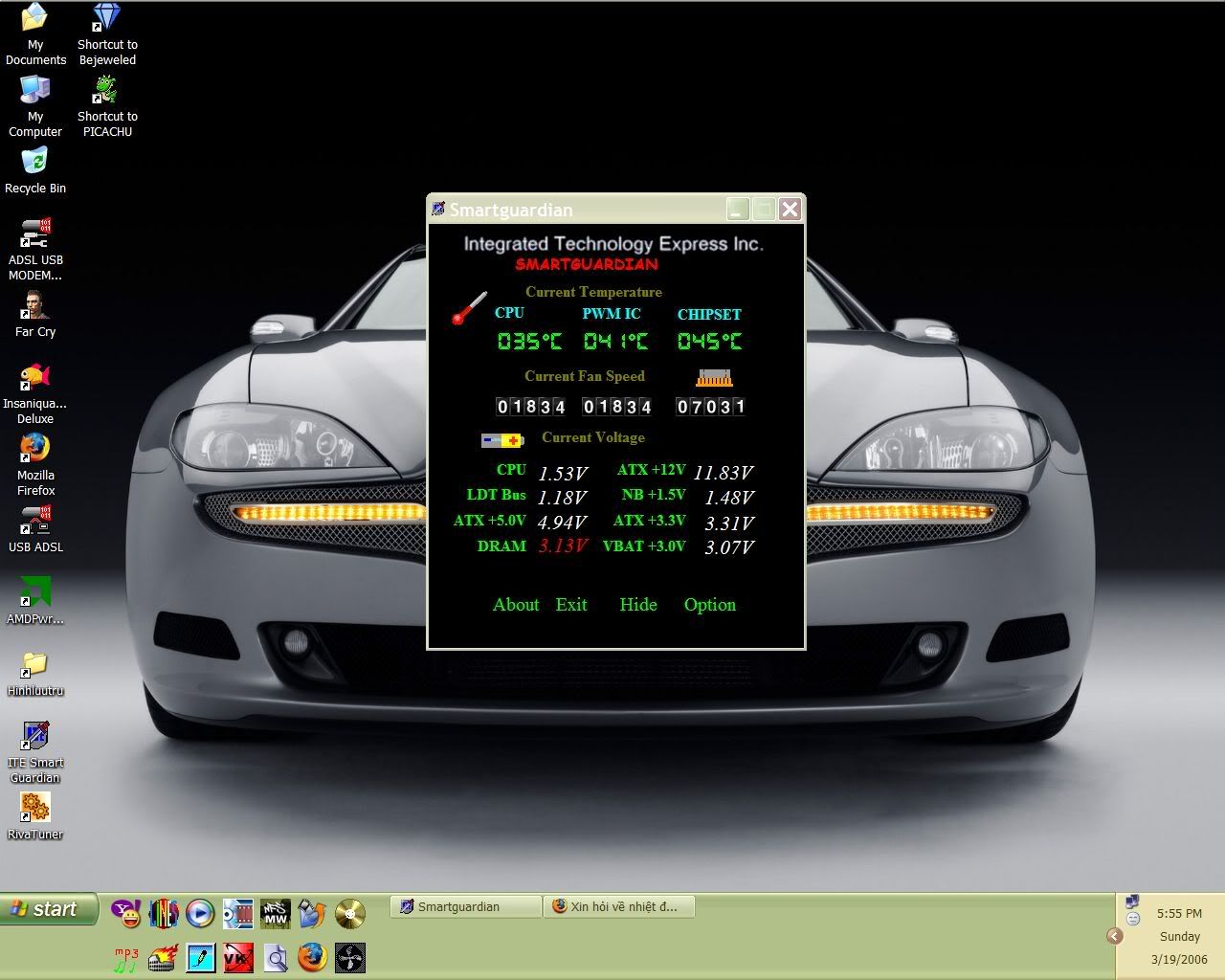Click Hide in the Smartguardian window
This screenshot has height=980, width=1225.
tap(638, 605)
